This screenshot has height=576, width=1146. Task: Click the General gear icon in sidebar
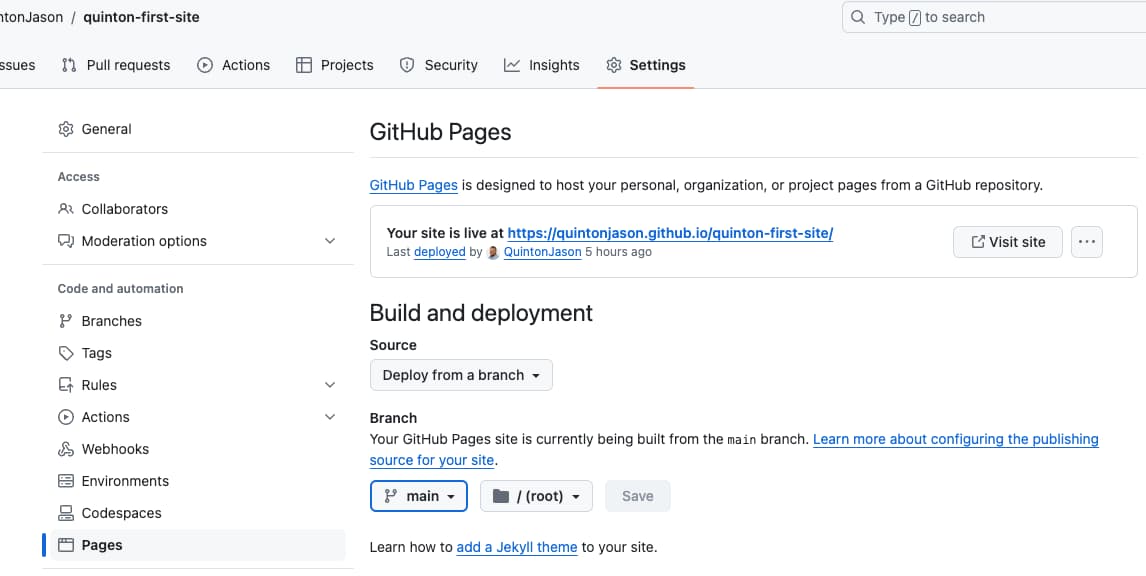[66, 129]
